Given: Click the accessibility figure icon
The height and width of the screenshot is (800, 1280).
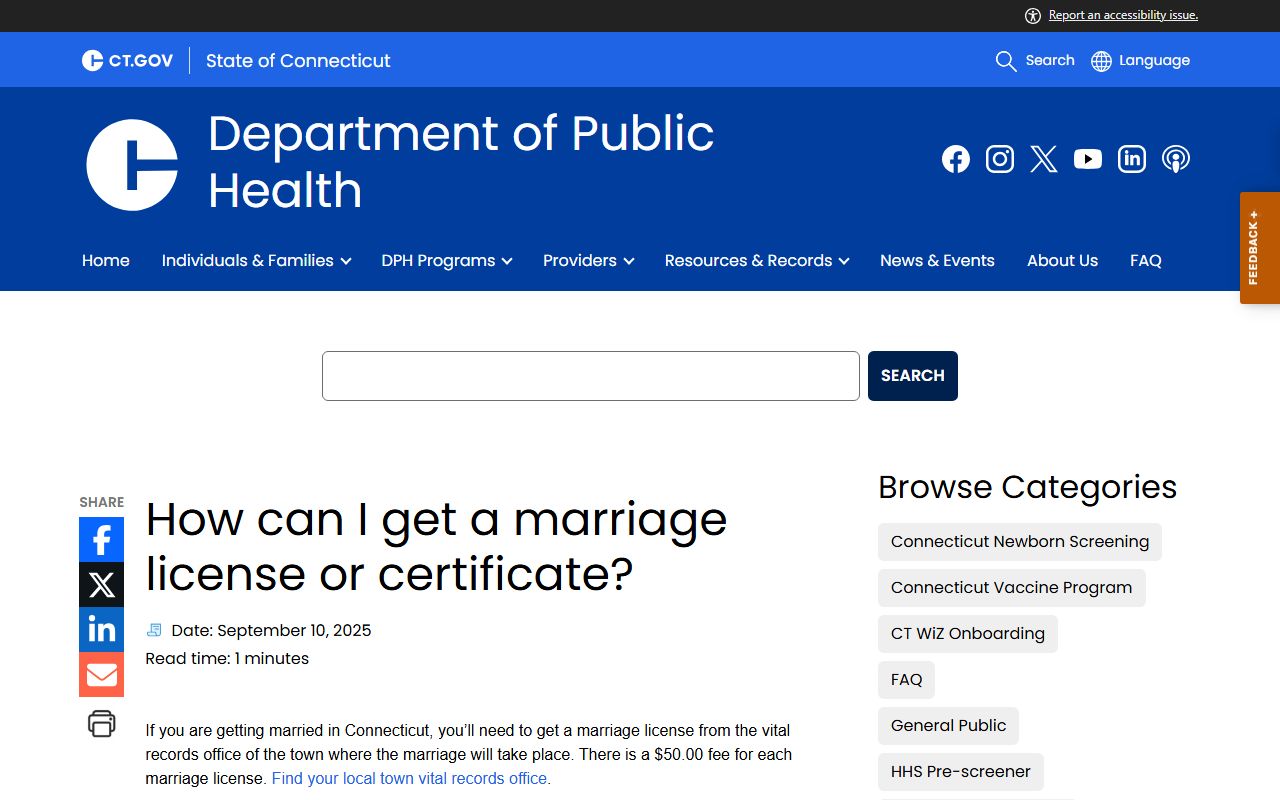Looking at the screenshot, I should pos(1033,15).
